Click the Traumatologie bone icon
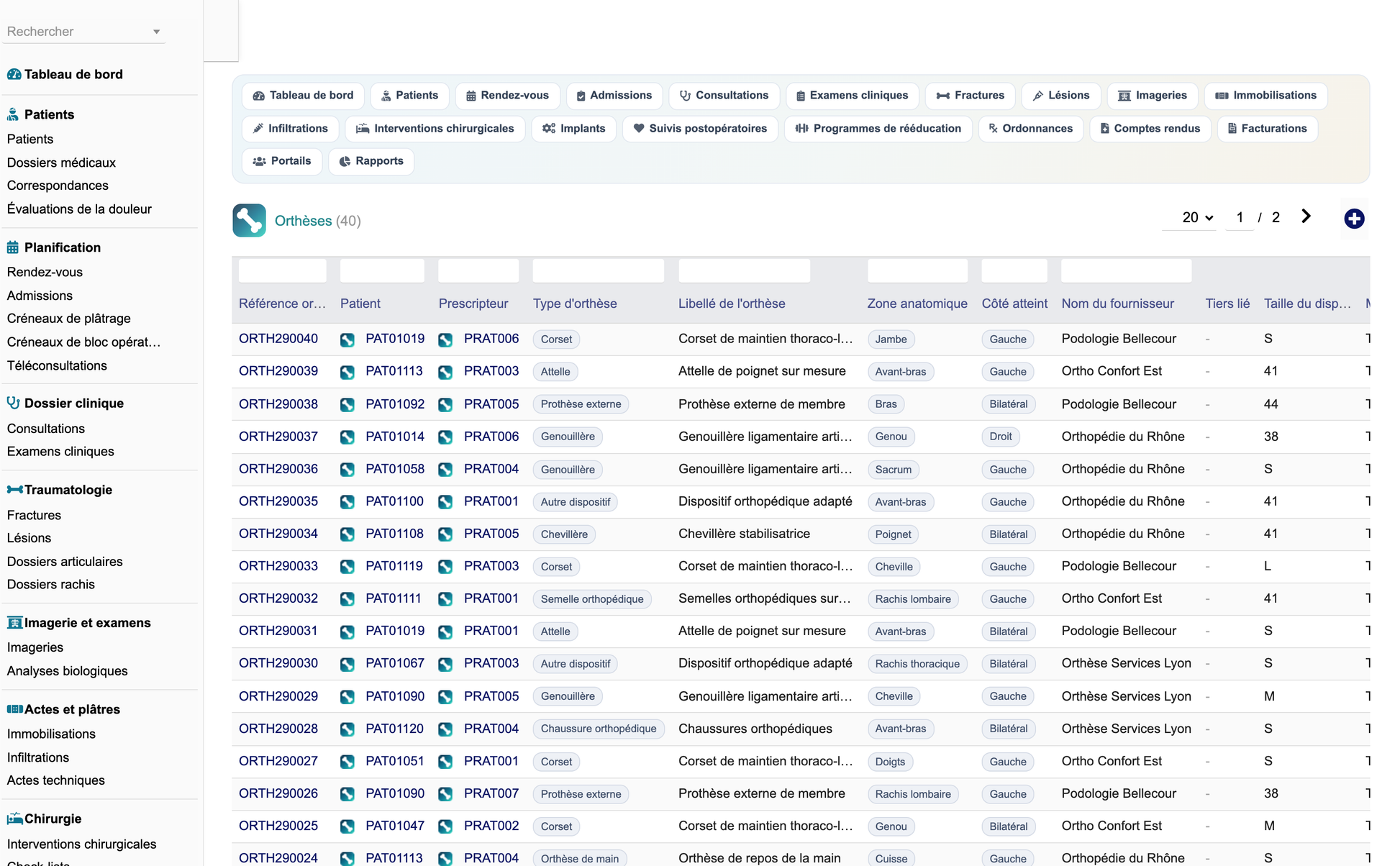 [14, 490]
